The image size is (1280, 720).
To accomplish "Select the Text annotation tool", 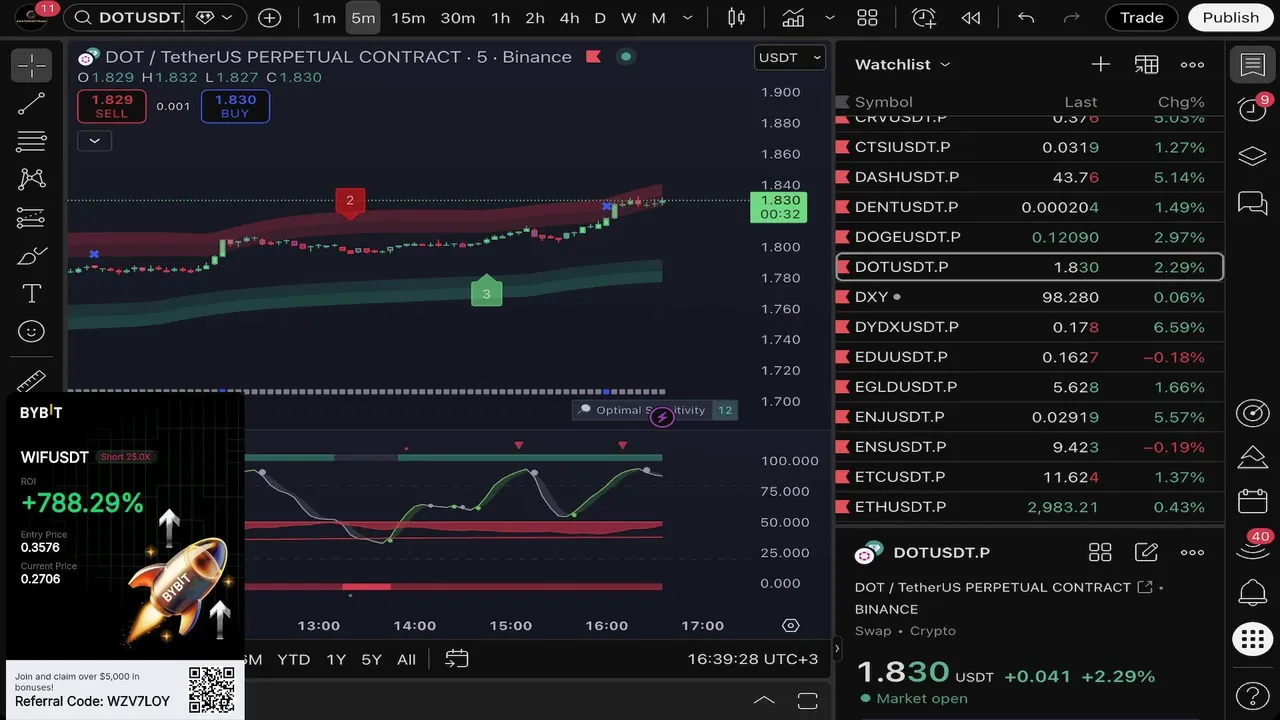I will pyautogui.click(x=32, y=294).
